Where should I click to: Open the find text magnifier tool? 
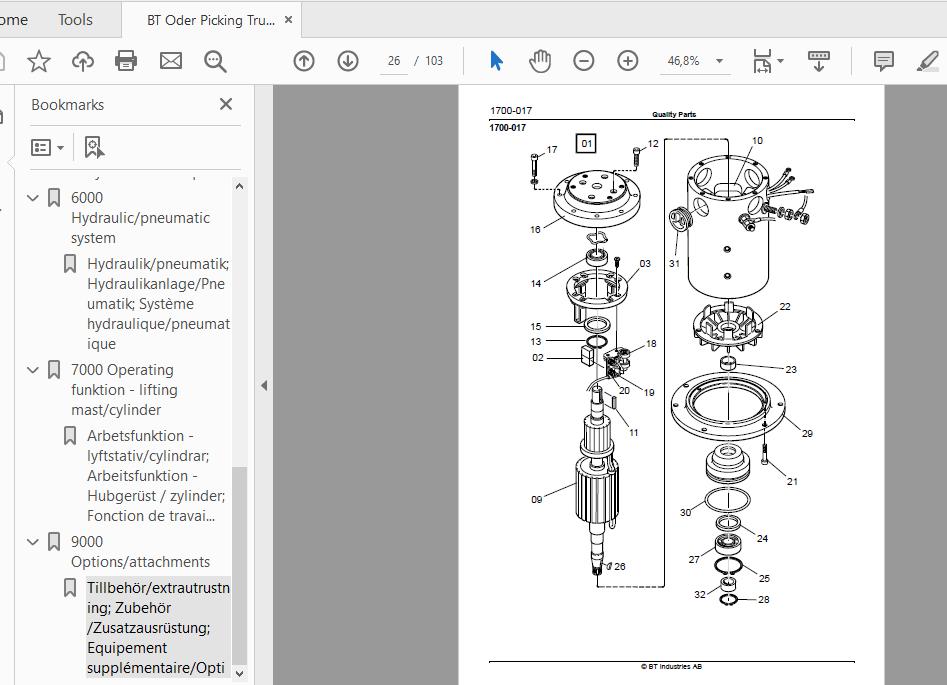click(215, 61)
